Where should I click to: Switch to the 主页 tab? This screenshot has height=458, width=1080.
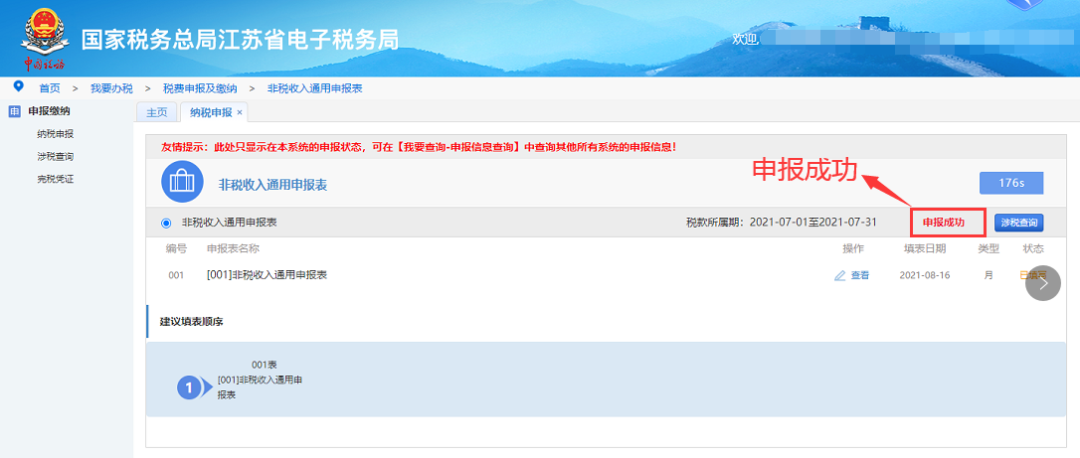coord(156,112)
